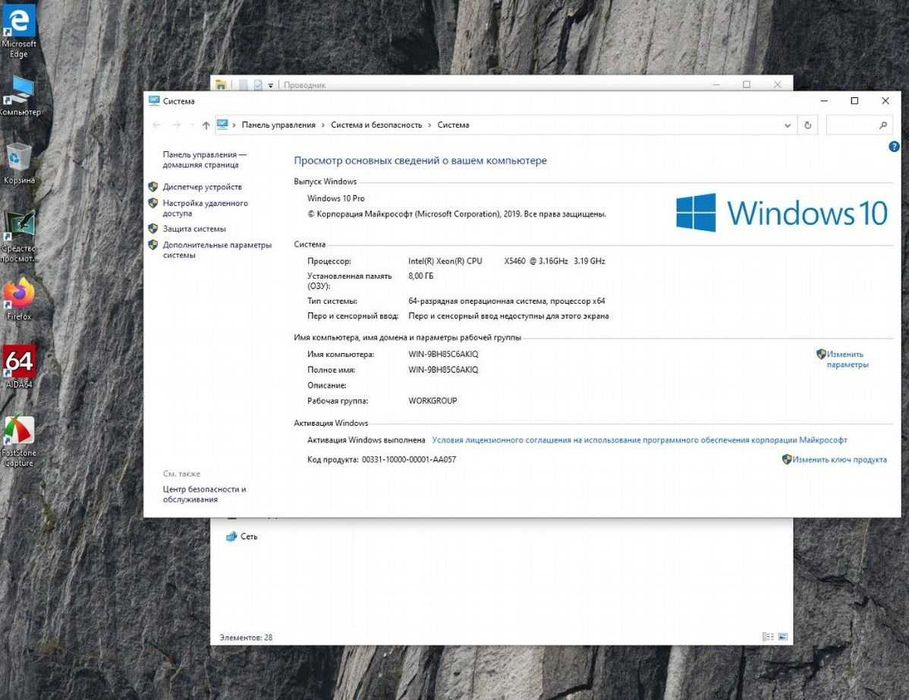Open Диспетчер устройств
909x700 pixels.
tap(202, 187)
